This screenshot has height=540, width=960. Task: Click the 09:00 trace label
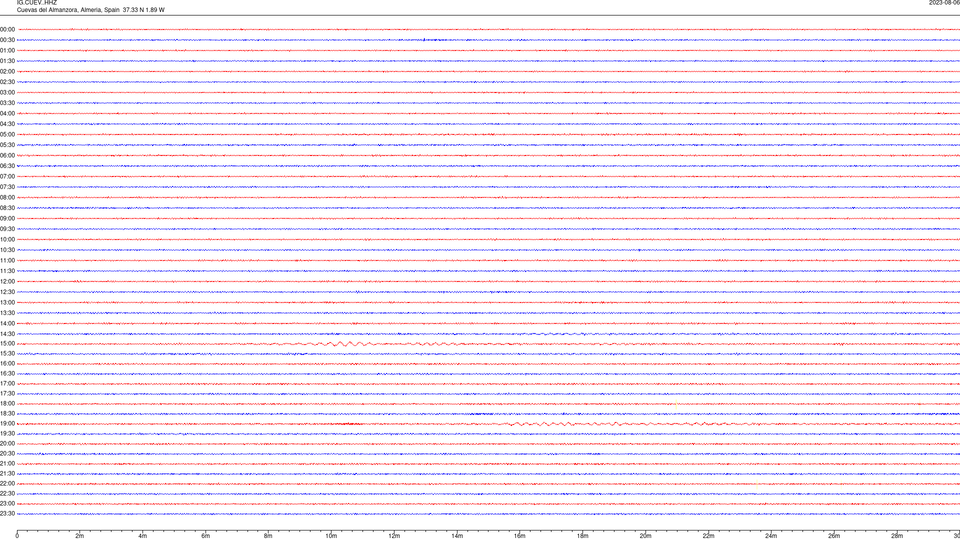[7, 219]
